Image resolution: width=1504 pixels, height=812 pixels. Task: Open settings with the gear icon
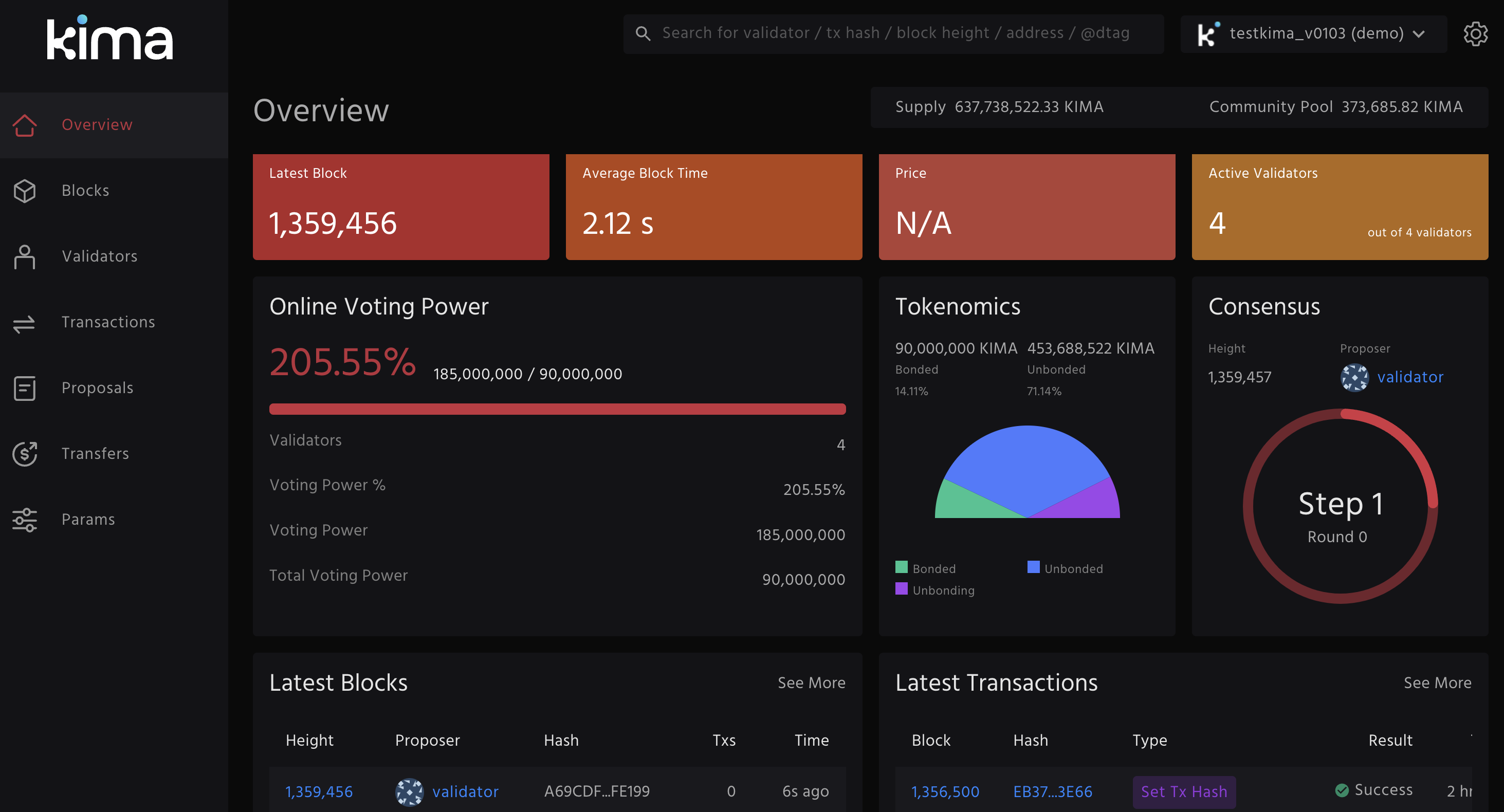coord(1475,34)
